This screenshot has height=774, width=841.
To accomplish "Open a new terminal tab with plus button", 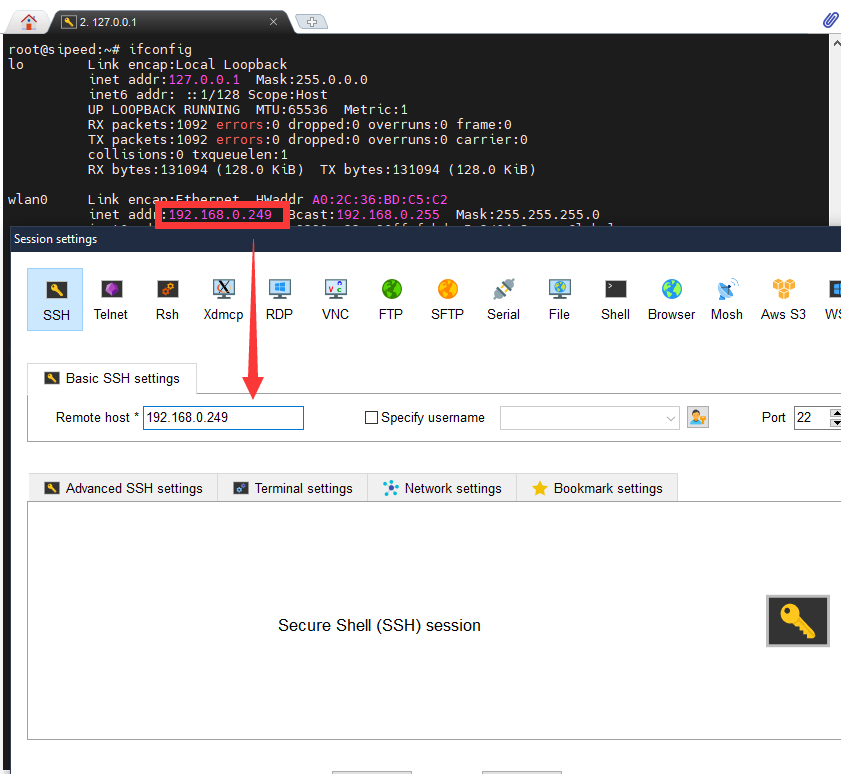I will click(x=310, y=20).
